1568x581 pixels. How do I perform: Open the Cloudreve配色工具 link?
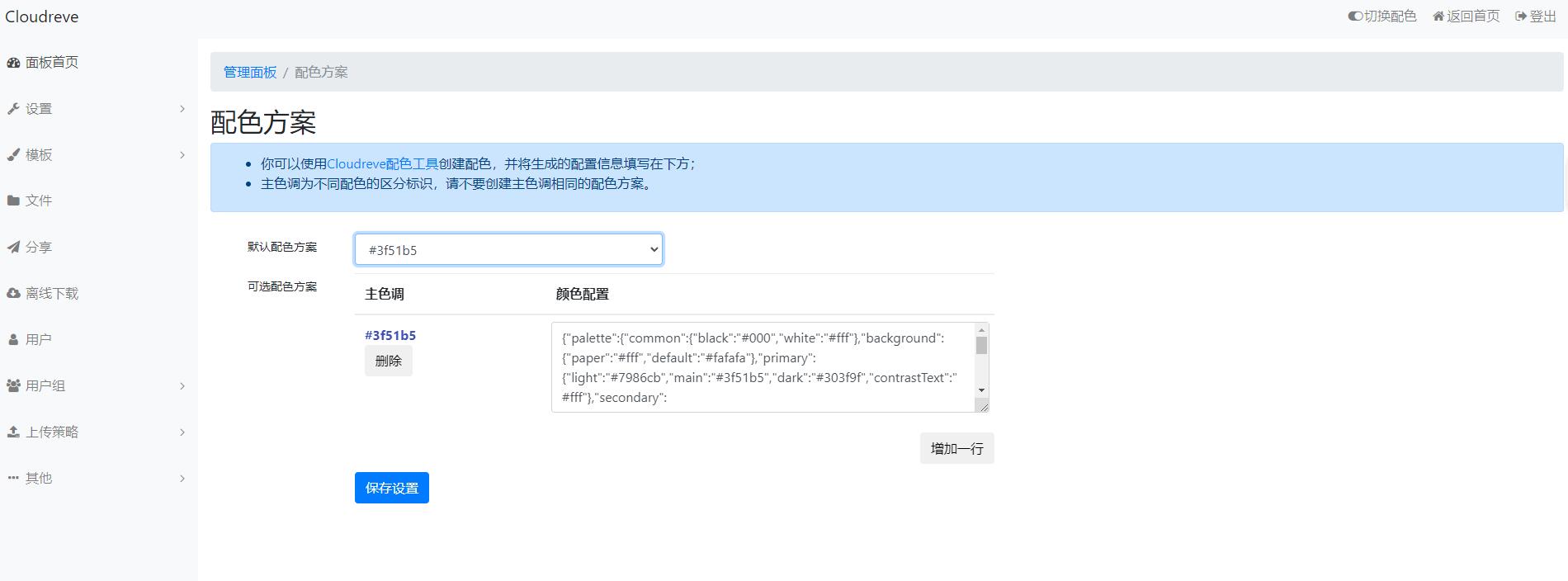pyautogui.click(x=383, y=164)
